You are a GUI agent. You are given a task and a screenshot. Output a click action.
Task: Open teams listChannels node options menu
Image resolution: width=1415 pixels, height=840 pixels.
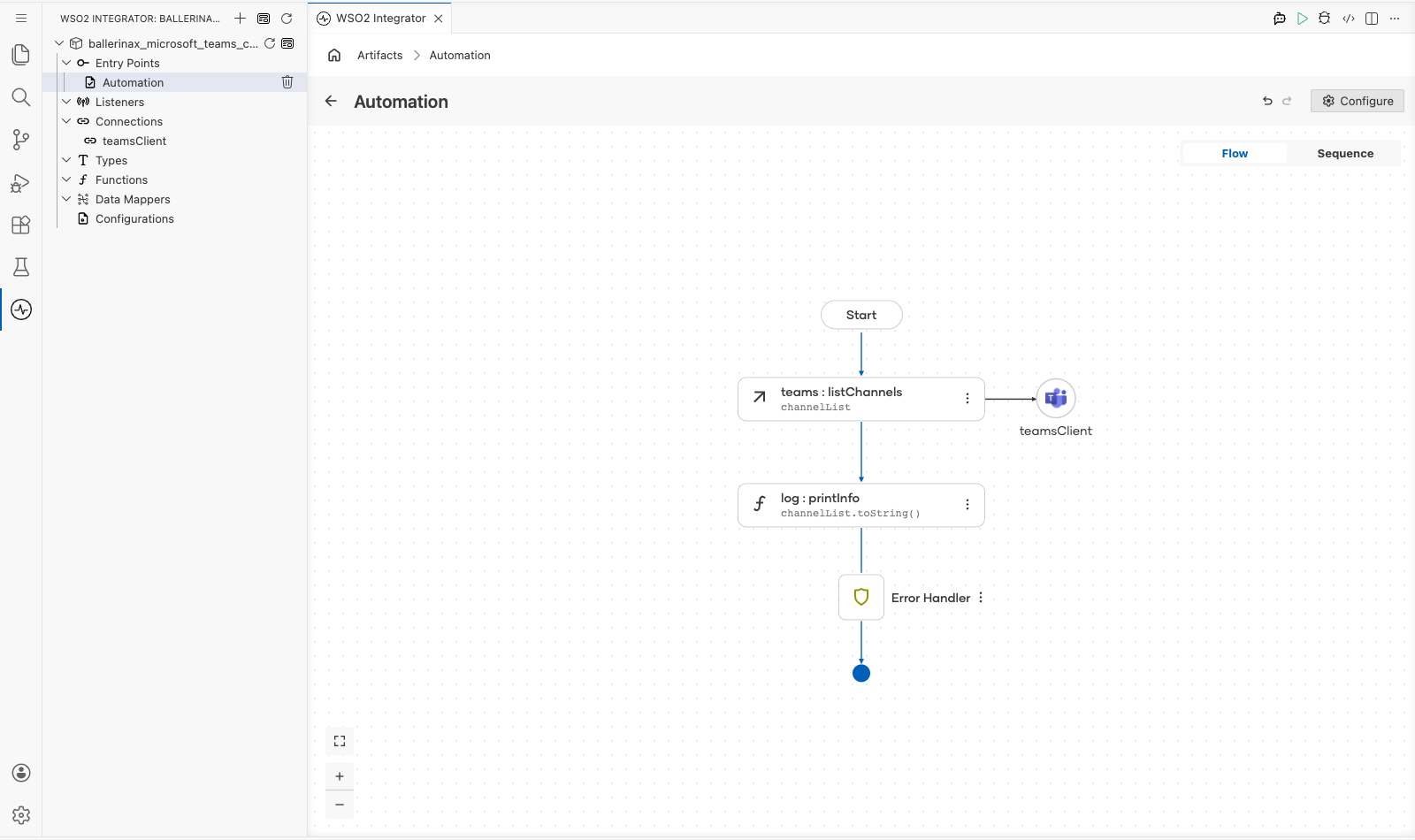pyautogui.click(x=968, y=399)
